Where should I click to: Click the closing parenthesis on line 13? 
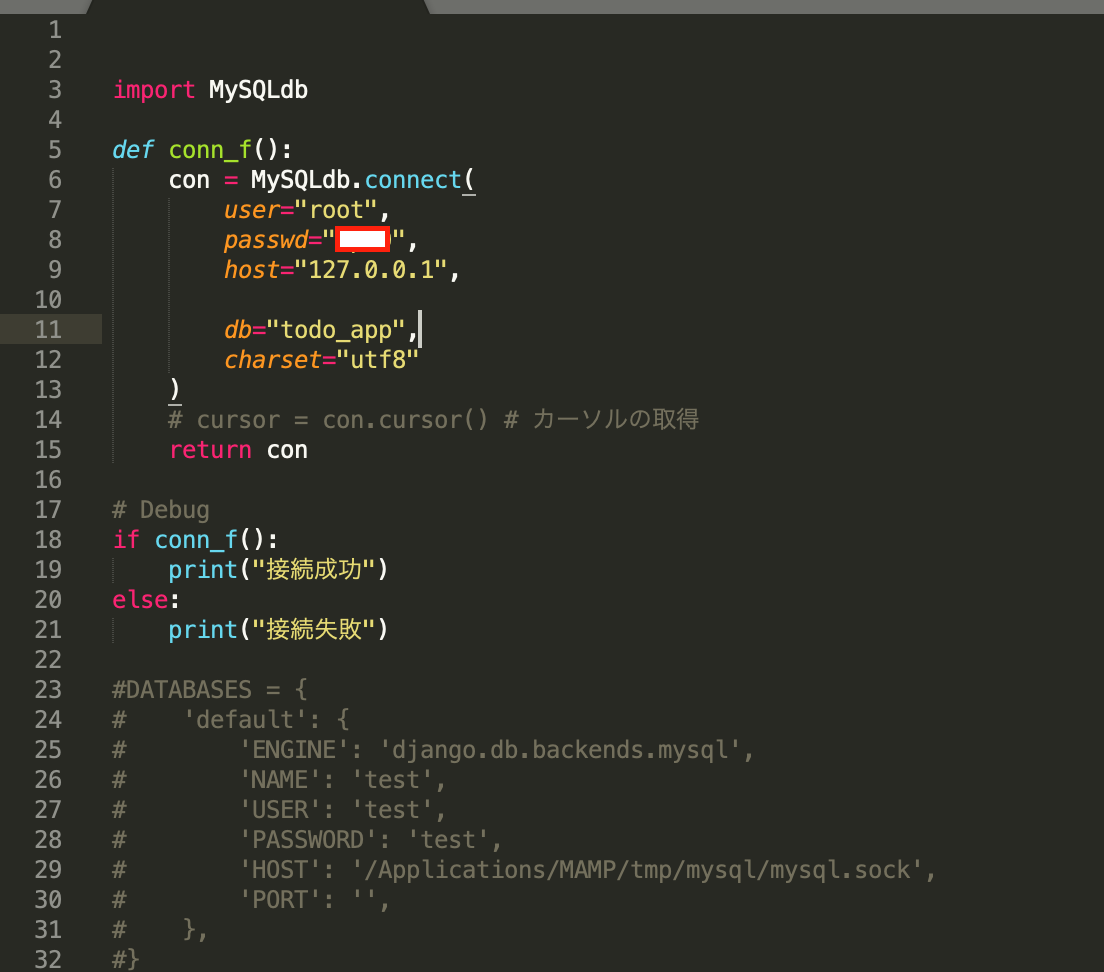[x=175, y=390]
